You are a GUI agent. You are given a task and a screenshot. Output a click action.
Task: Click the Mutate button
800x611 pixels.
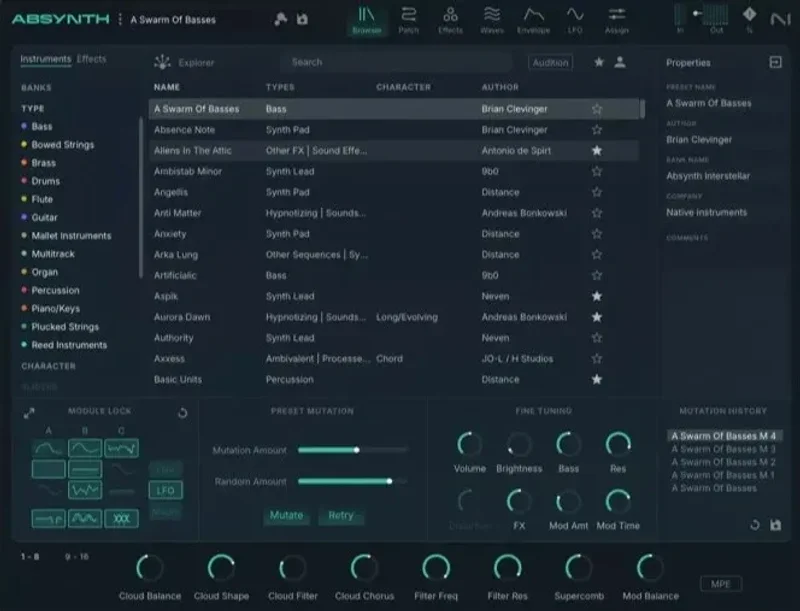point(286,516)
